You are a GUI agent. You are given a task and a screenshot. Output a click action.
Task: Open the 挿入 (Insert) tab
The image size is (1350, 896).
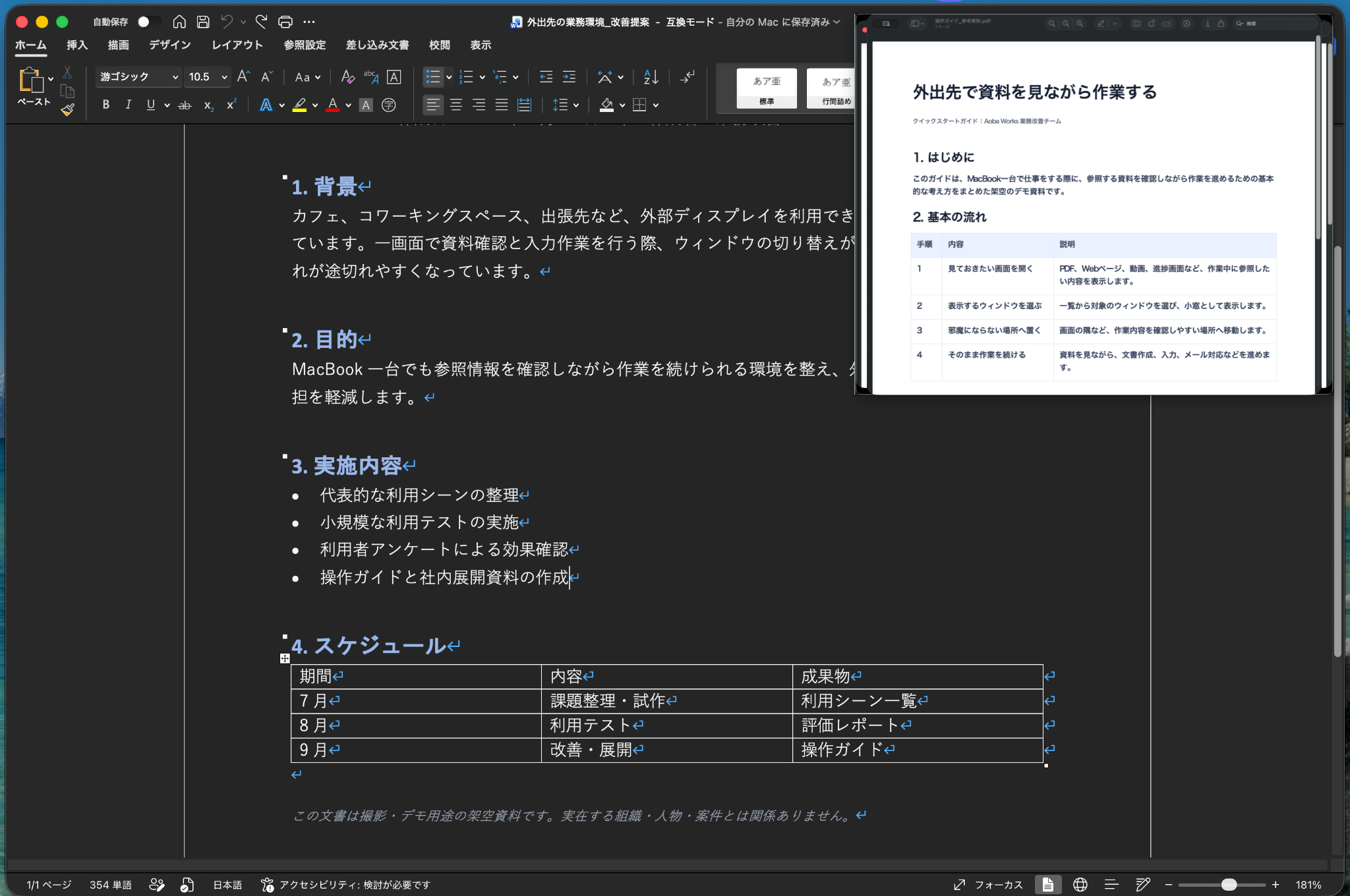77,45
